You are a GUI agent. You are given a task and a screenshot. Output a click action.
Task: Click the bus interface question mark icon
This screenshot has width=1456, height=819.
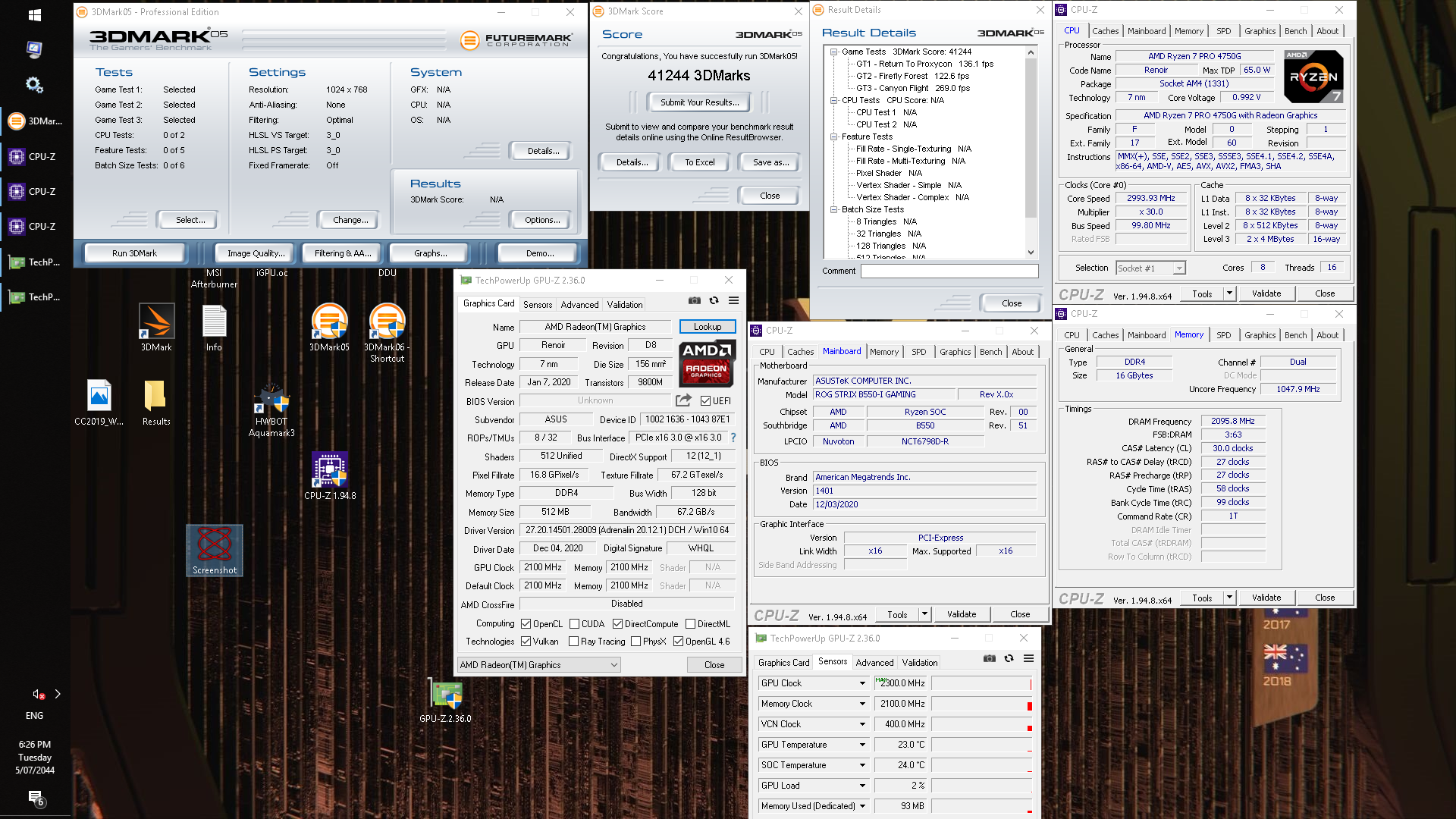(733, 438)
